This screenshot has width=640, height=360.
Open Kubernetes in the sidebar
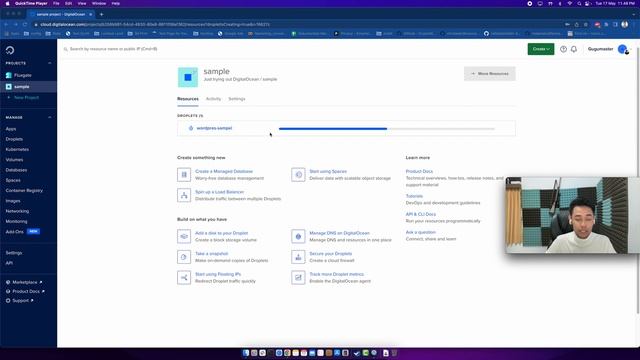[x=17, y=149]
